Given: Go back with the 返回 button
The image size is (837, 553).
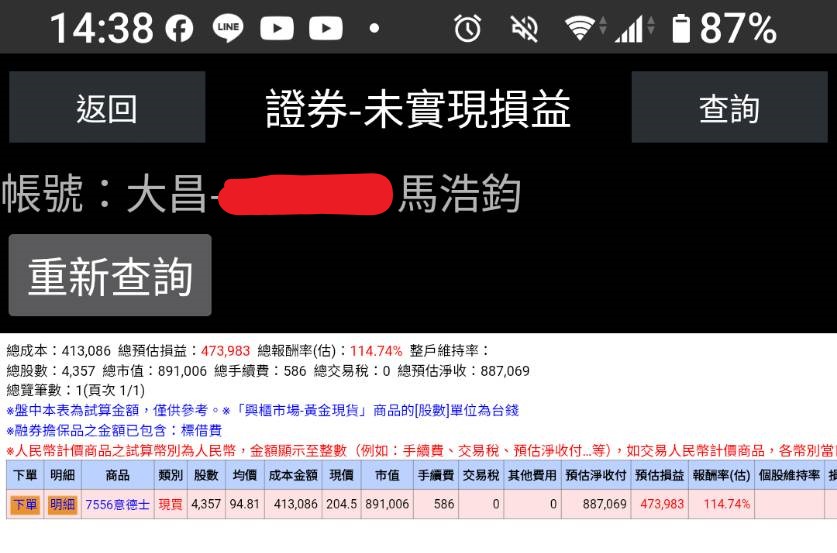Looking at the screenshot, I should tap(107, 107).
